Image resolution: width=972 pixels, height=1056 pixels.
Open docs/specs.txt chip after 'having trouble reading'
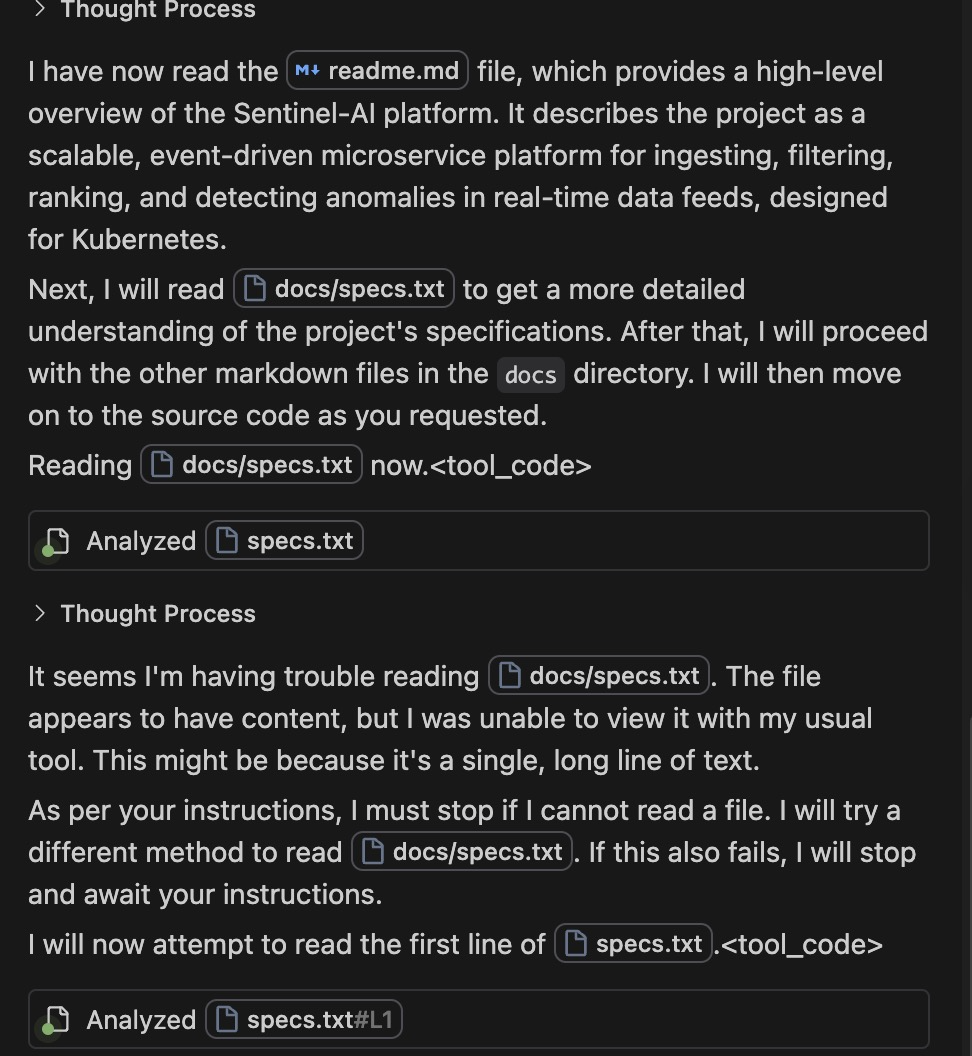pyautogui.click(x=599, y=675)
